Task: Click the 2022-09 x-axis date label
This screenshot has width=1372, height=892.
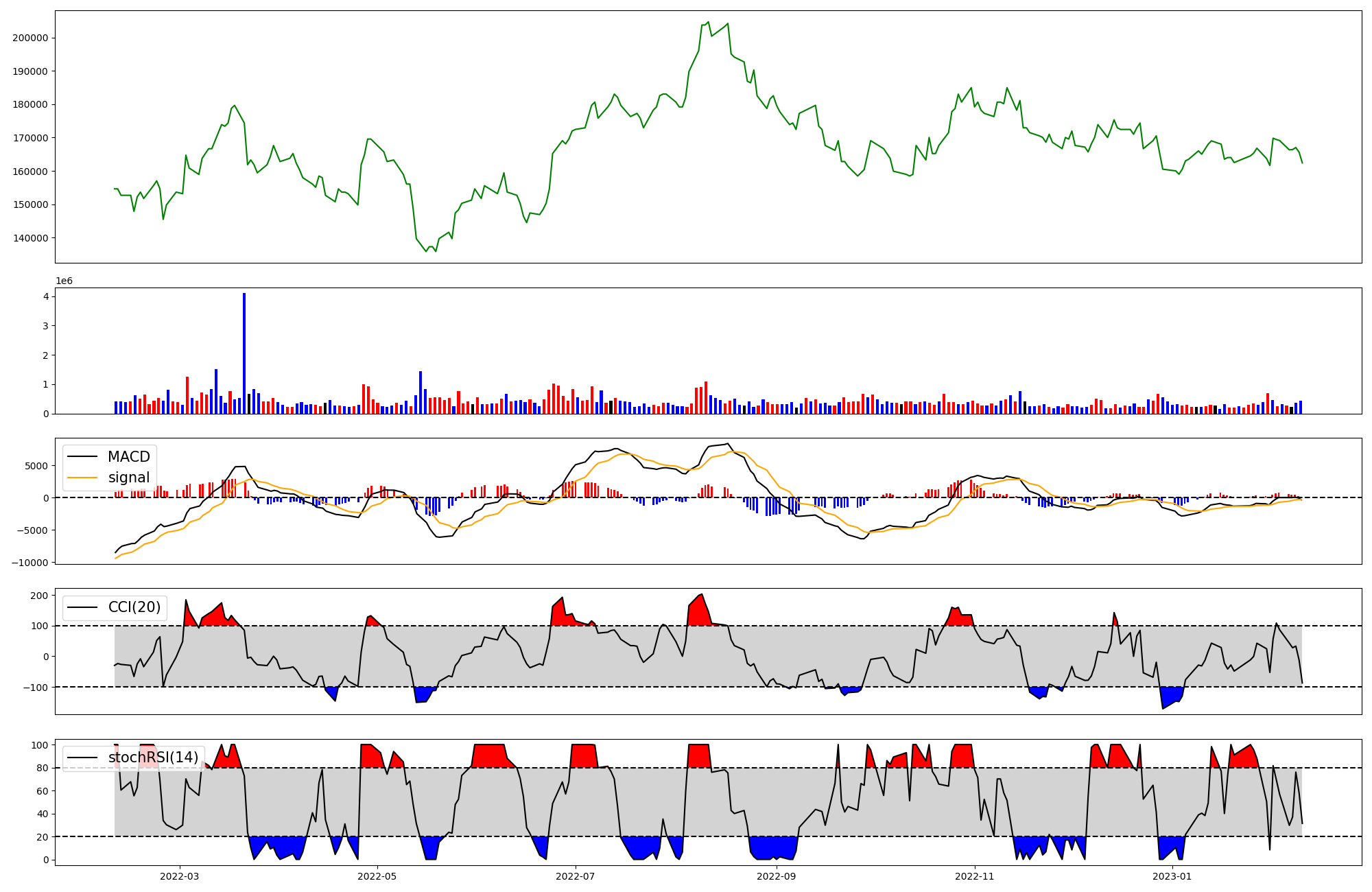Action: (777, 876)
